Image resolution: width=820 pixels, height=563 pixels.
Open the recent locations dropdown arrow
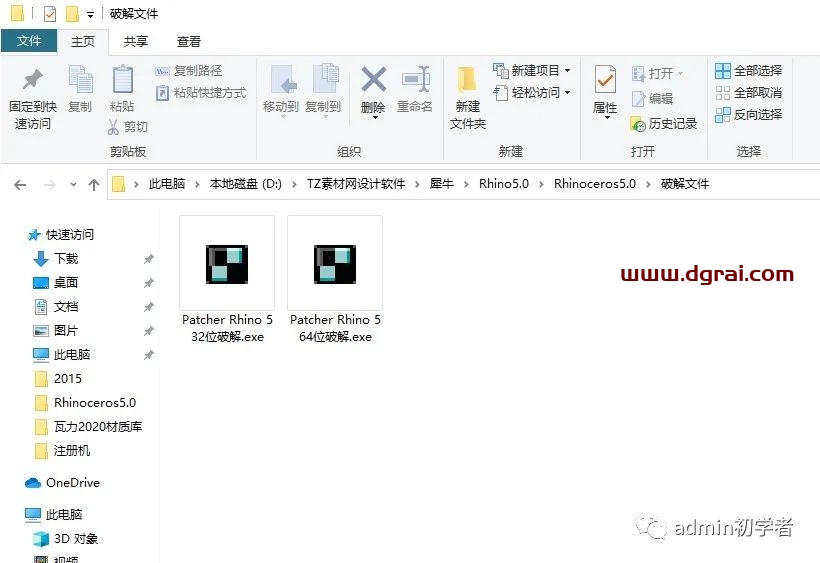73,185
